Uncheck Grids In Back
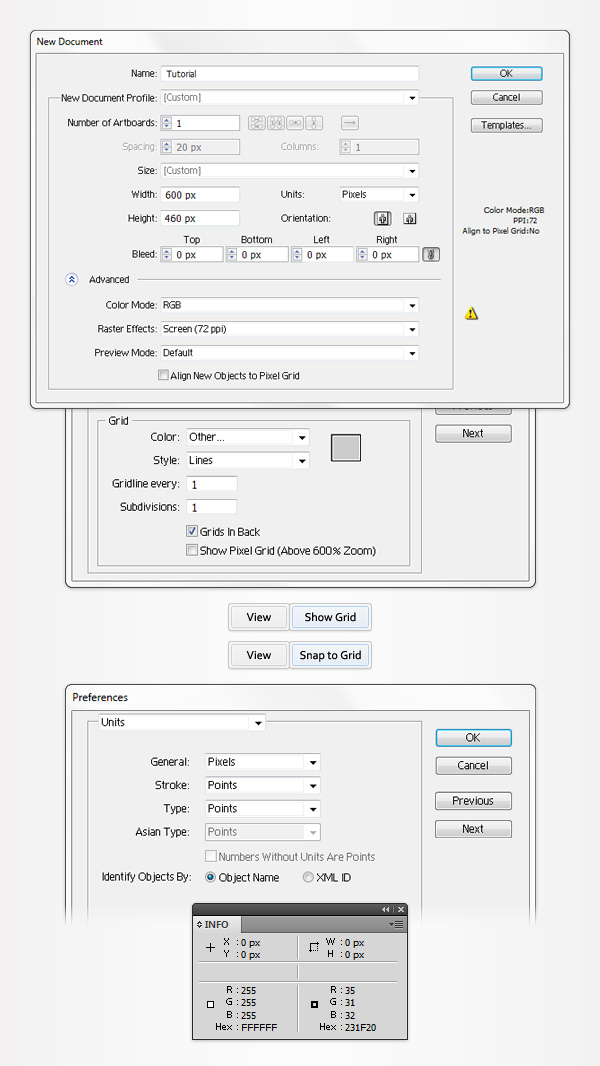 (192, 532)
